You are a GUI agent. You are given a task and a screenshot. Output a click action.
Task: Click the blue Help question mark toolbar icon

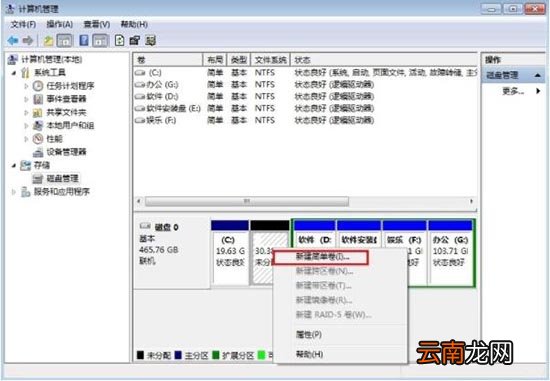tap(84, 40)
